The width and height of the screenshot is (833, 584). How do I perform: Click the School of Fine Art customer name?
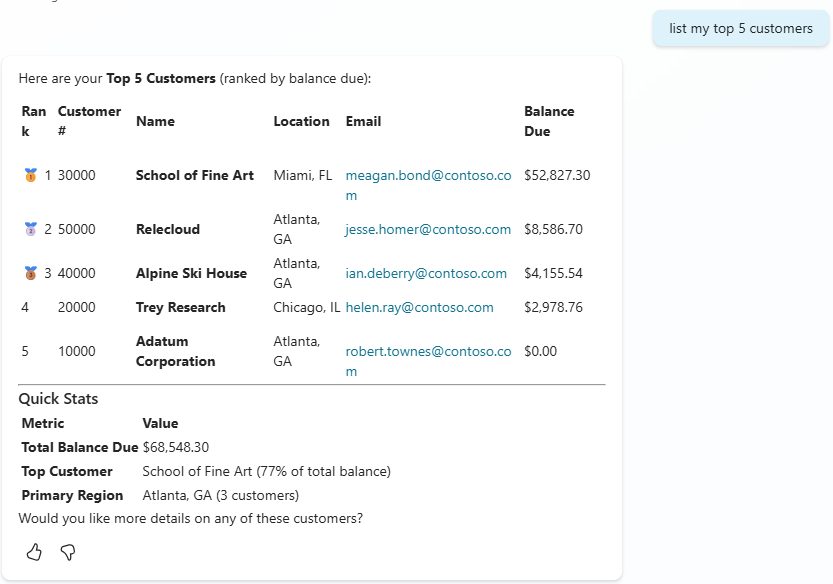coord(195,175)
